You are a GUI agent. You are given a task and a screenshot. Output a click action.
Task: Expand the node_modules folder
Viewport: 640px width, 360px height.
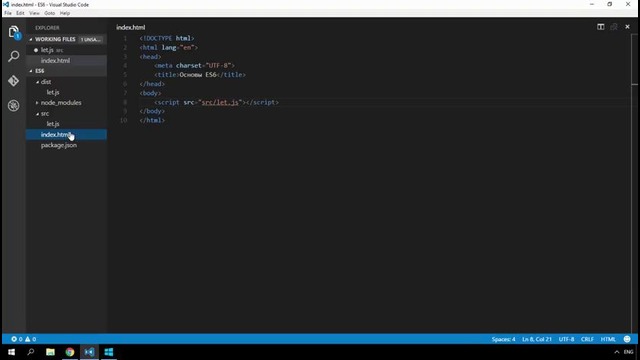pos(38,102)
